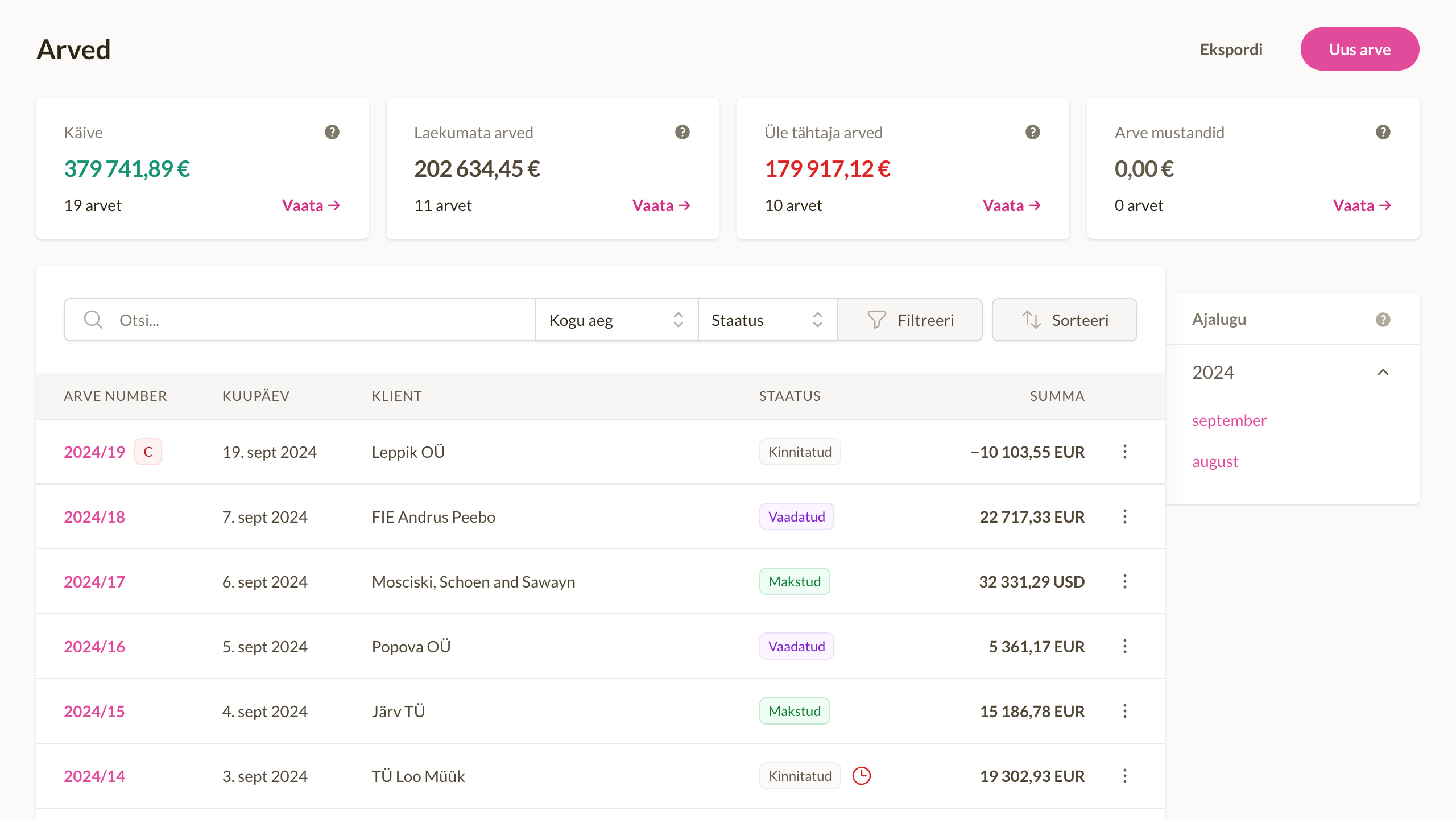The height and width of the screenshot is (819, 1456).
Task: Open help icon on Üle tähtaja arved card
Action: click(x=1033, y=133)
